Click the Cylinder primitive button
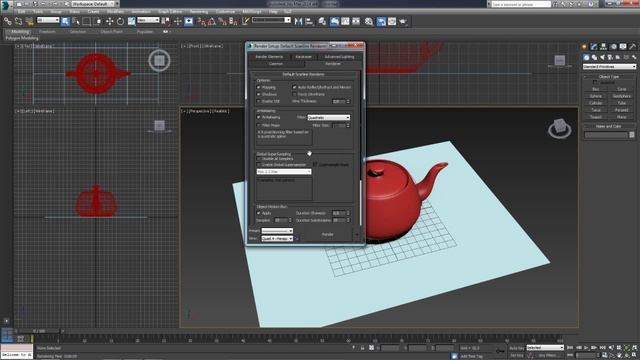This screenshot has width=640, height=360. (596, 103)
